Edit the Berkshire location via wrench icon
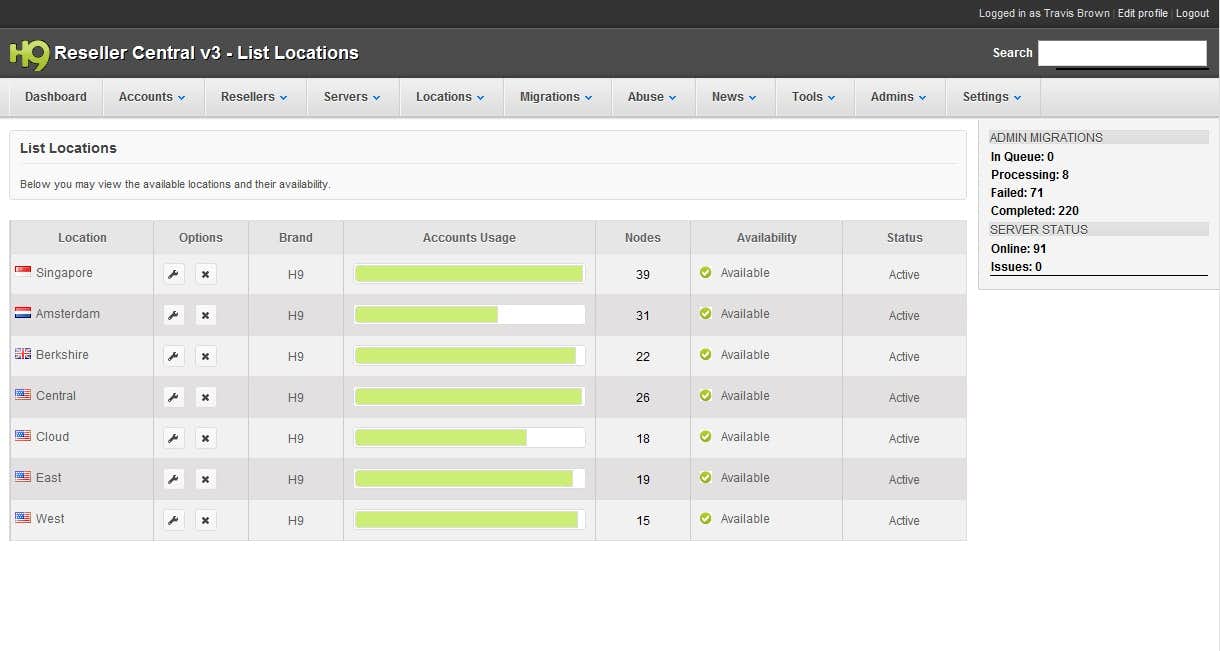The height and width of the screenshot is (651, 1220). (x=174, y=356)
